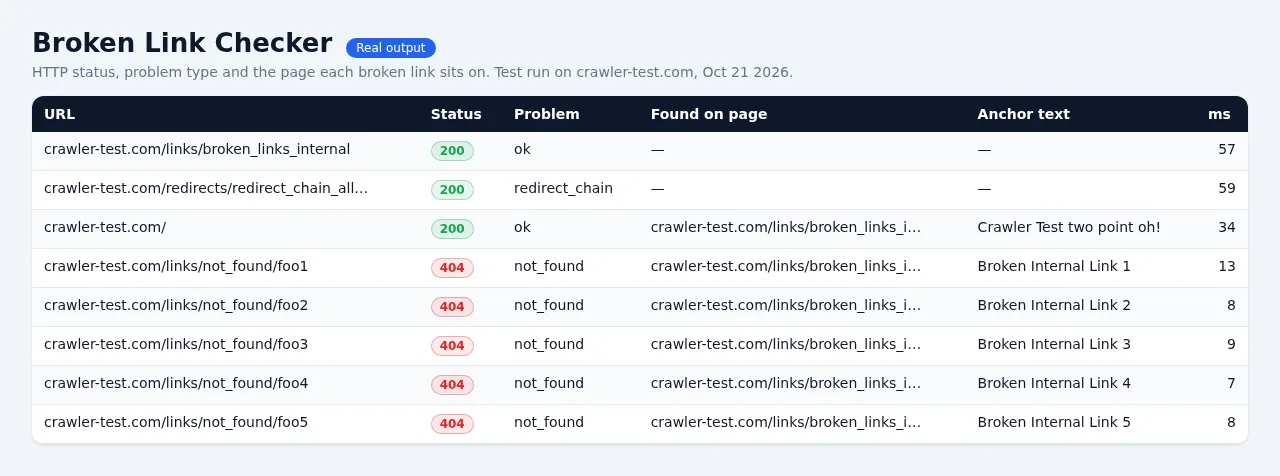Viewport: 1280px width, 476px height.
Task: Open the redirect_chain_all… URL
Action: tap(206, 188)
